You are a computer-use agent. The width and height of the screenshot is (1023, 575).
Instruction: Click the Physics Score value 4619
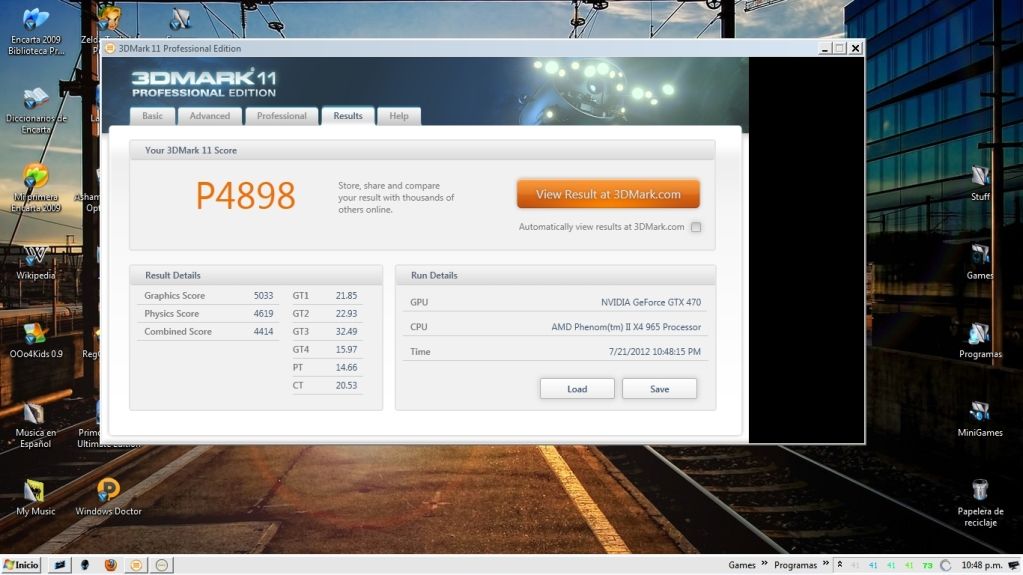[264, 313]
